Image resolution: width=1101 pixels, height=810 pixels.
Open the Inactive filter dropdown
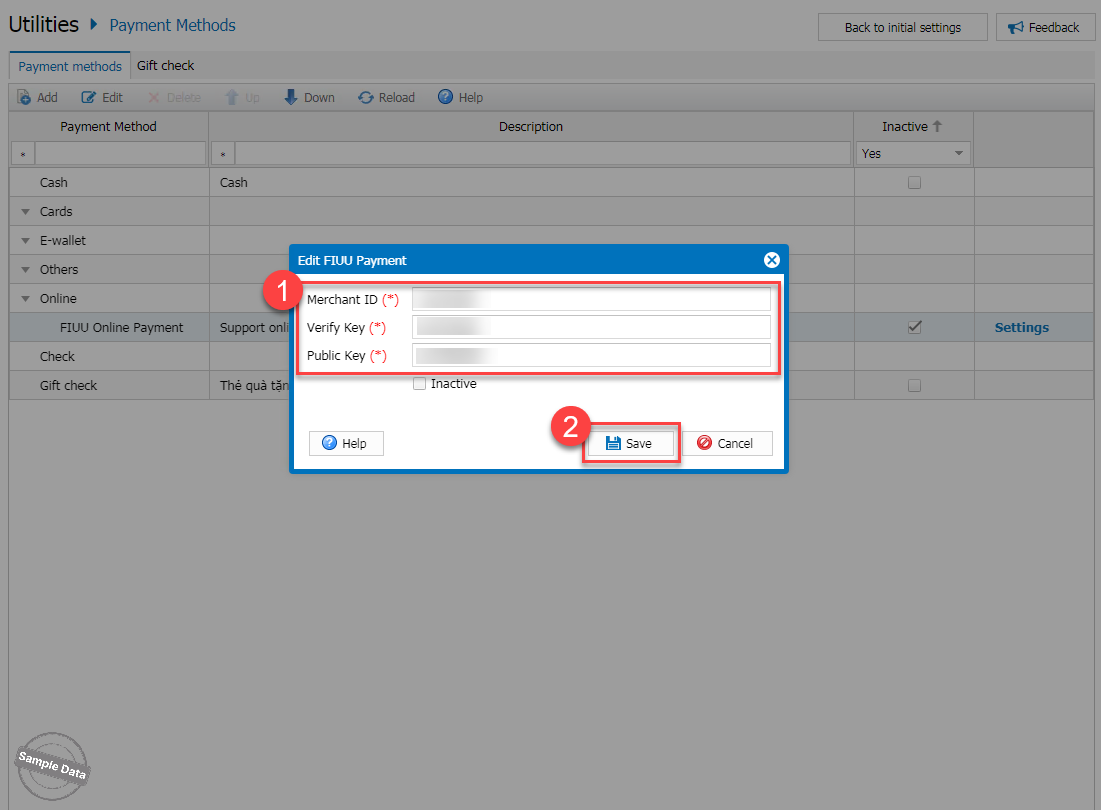959,154
